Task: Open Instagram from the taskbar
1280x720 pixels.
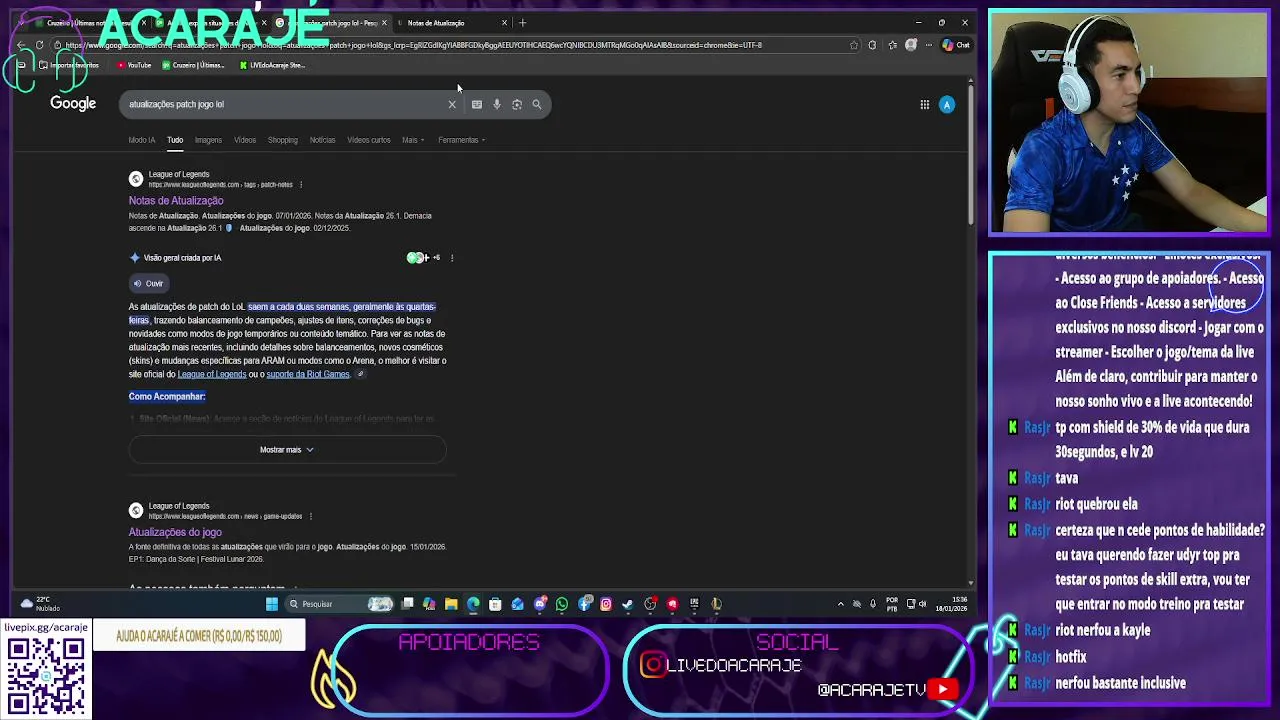Action: click(606, 604)
